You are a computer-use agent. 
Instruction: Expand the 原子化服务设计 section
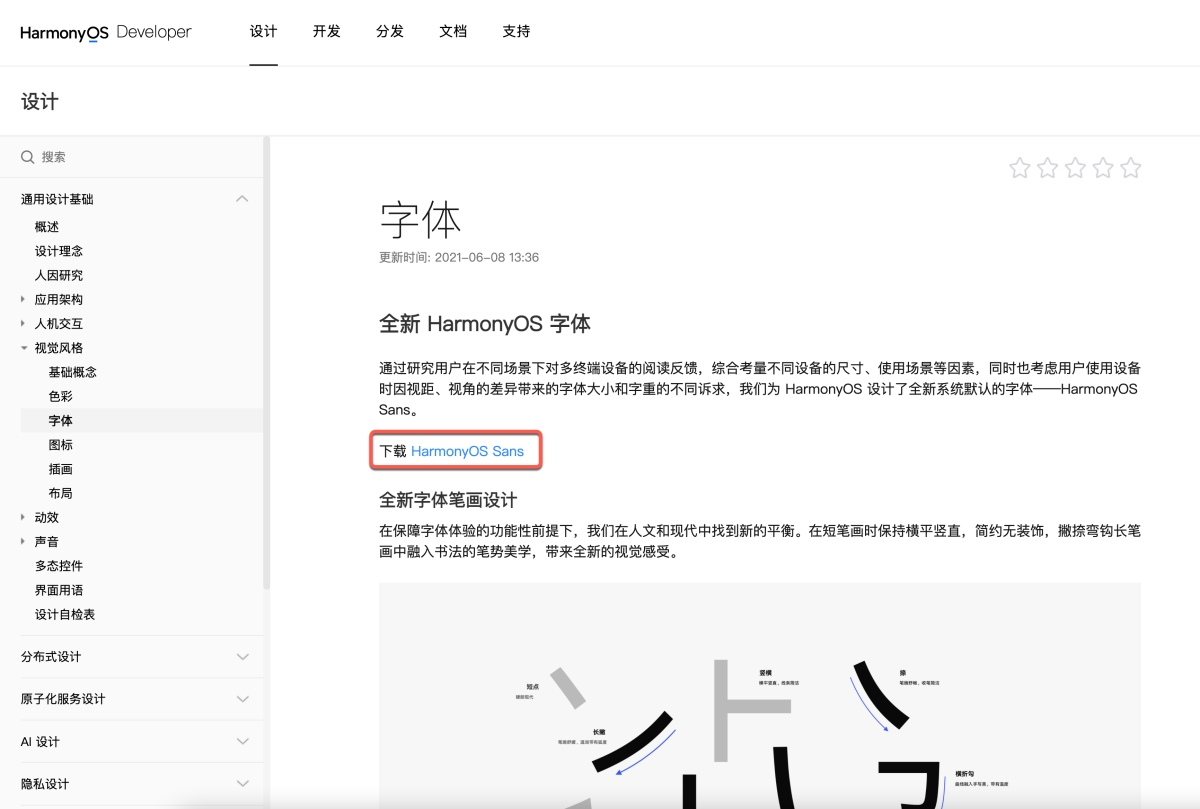242,699
